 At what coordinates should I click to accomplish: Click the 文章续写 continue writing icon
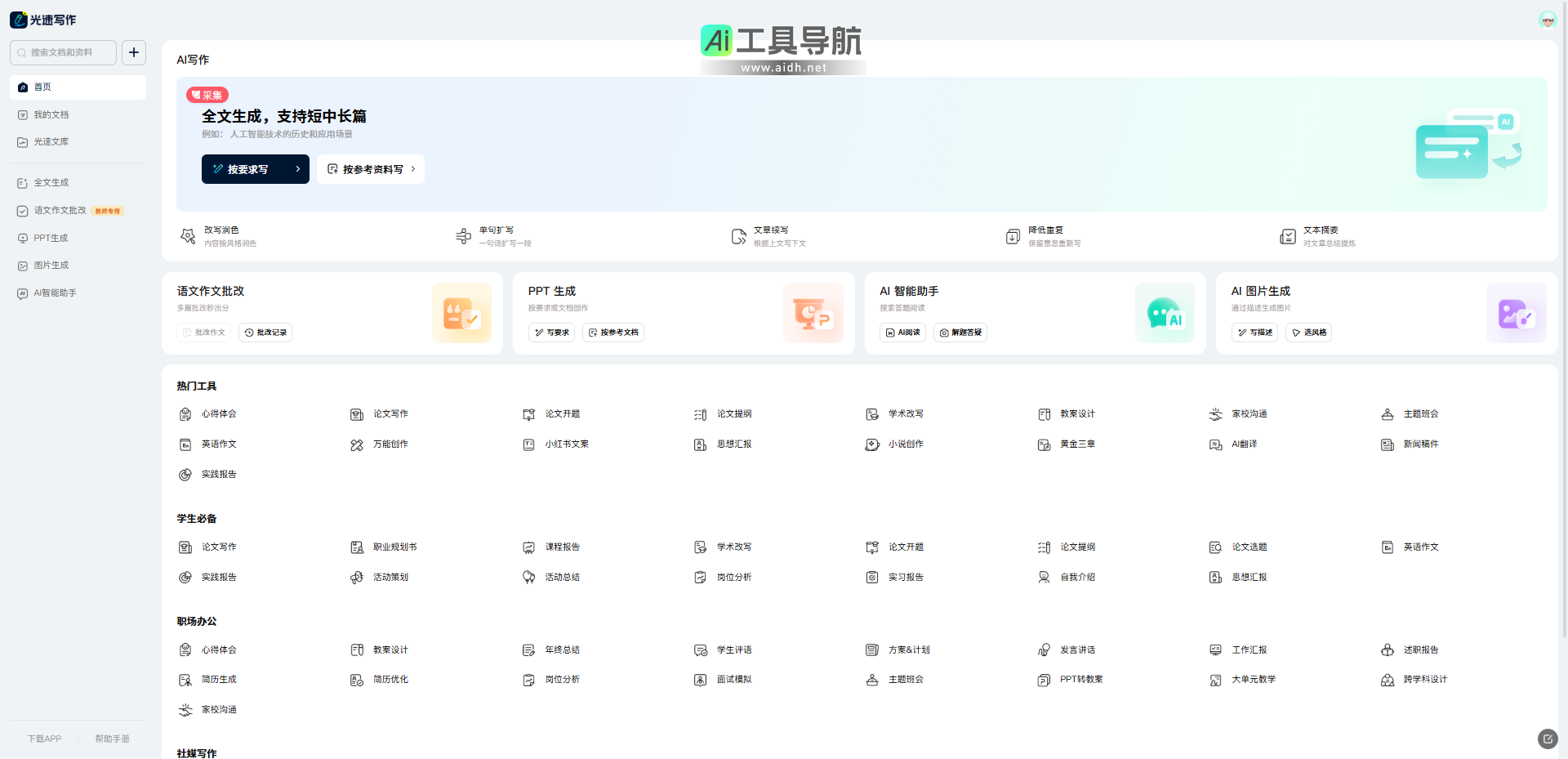[738, 237]
